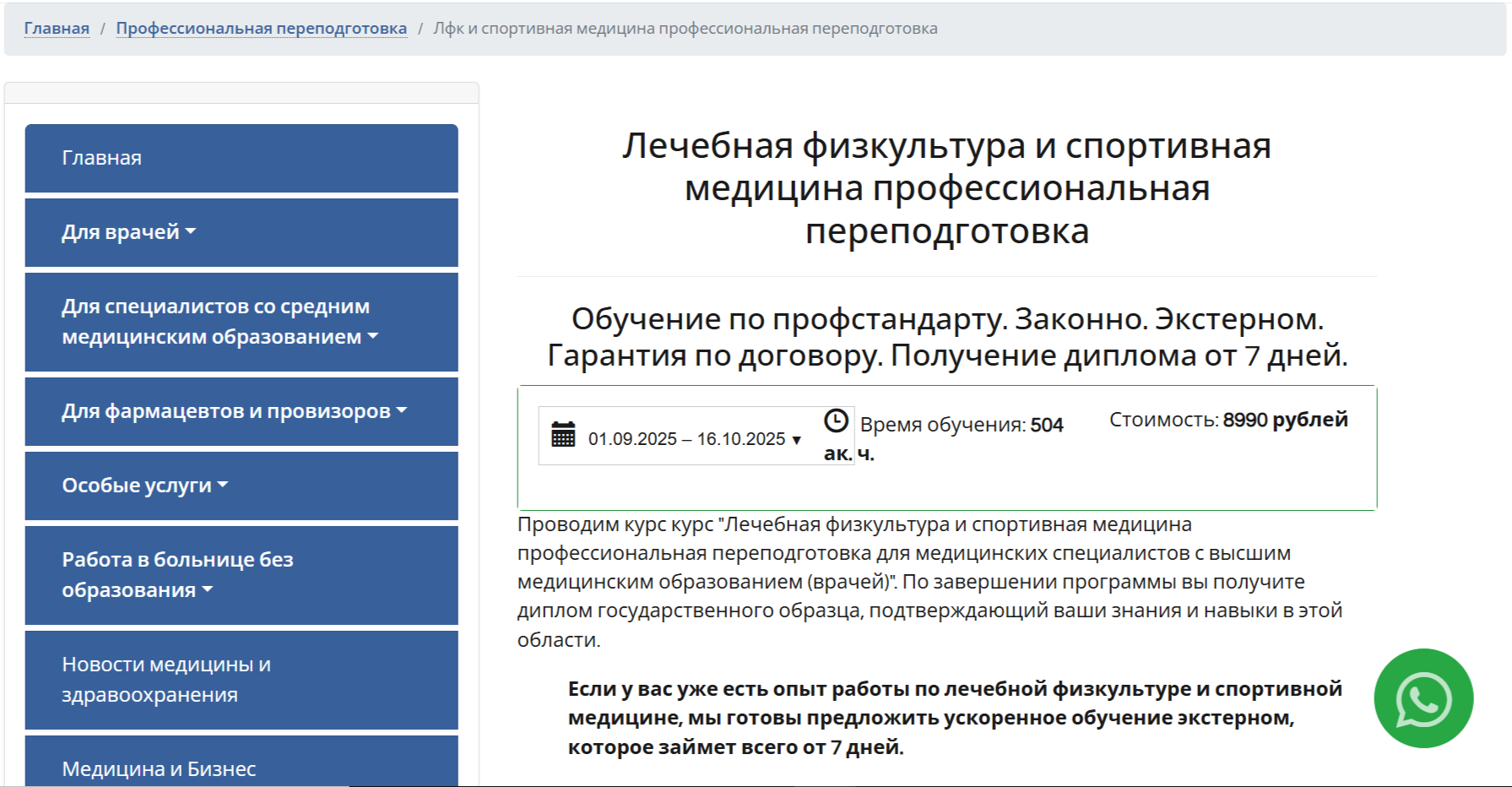Go to Главная breadcrumb link
The image size is (1512, 787).
point(57,28)
